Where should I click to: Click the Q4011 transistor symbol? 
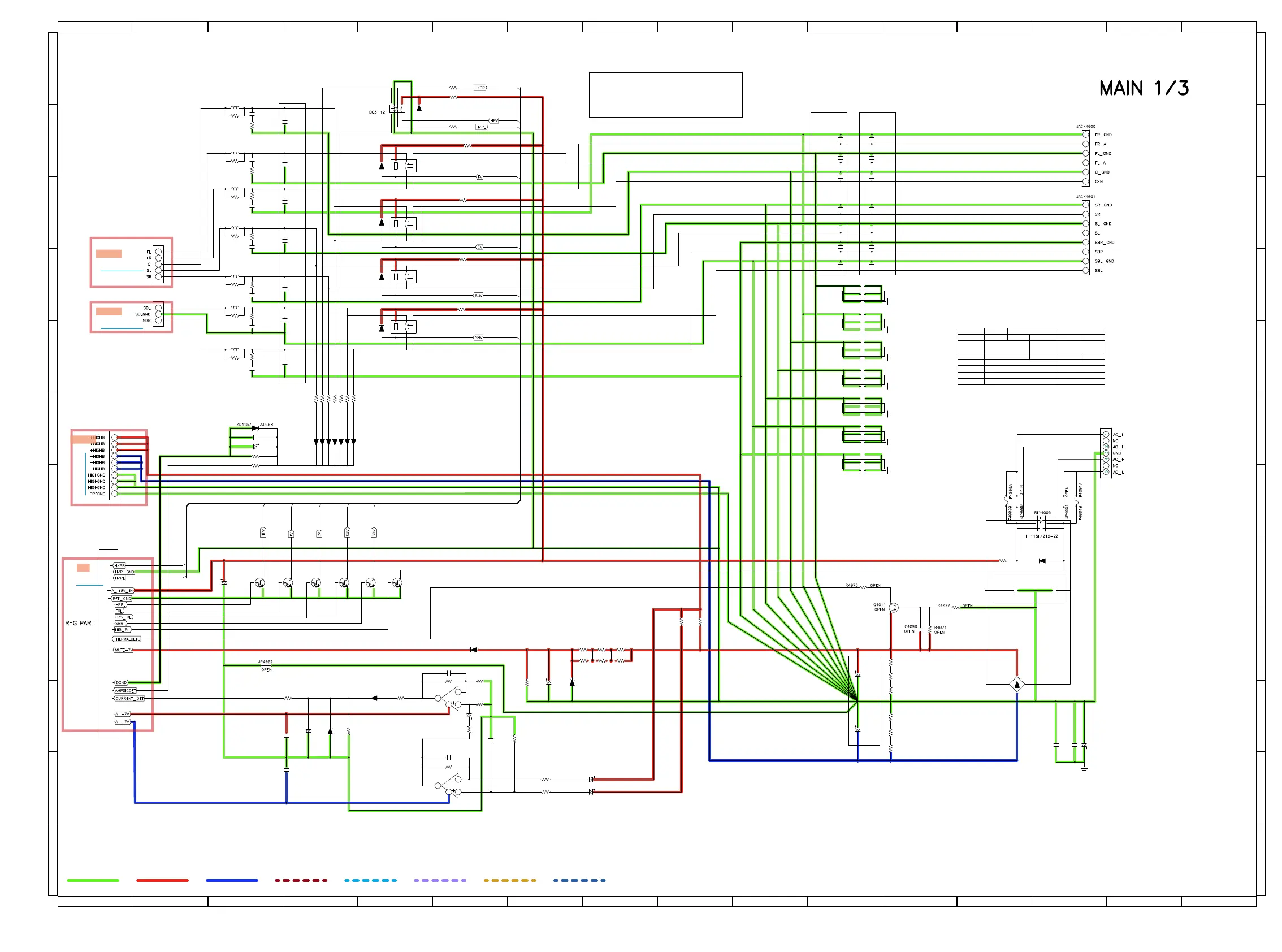coord(893,607)
